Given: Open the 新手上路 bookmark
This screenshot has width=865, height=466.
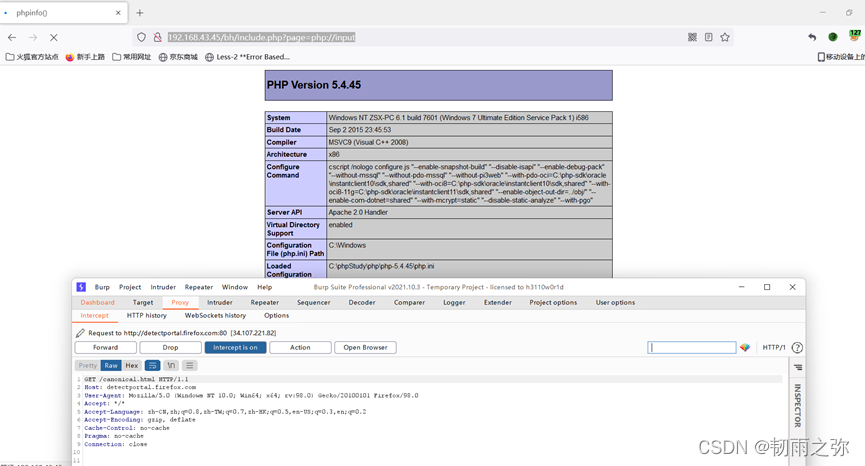Looking at the screenshot, I should (x=86, y=57).
